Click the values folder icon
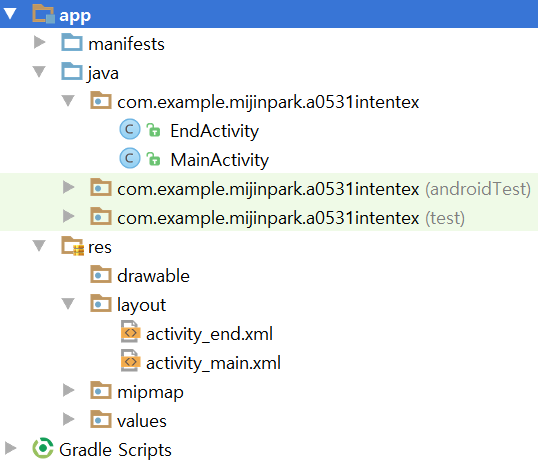538x471 pixels. click(x=101, y=419)
